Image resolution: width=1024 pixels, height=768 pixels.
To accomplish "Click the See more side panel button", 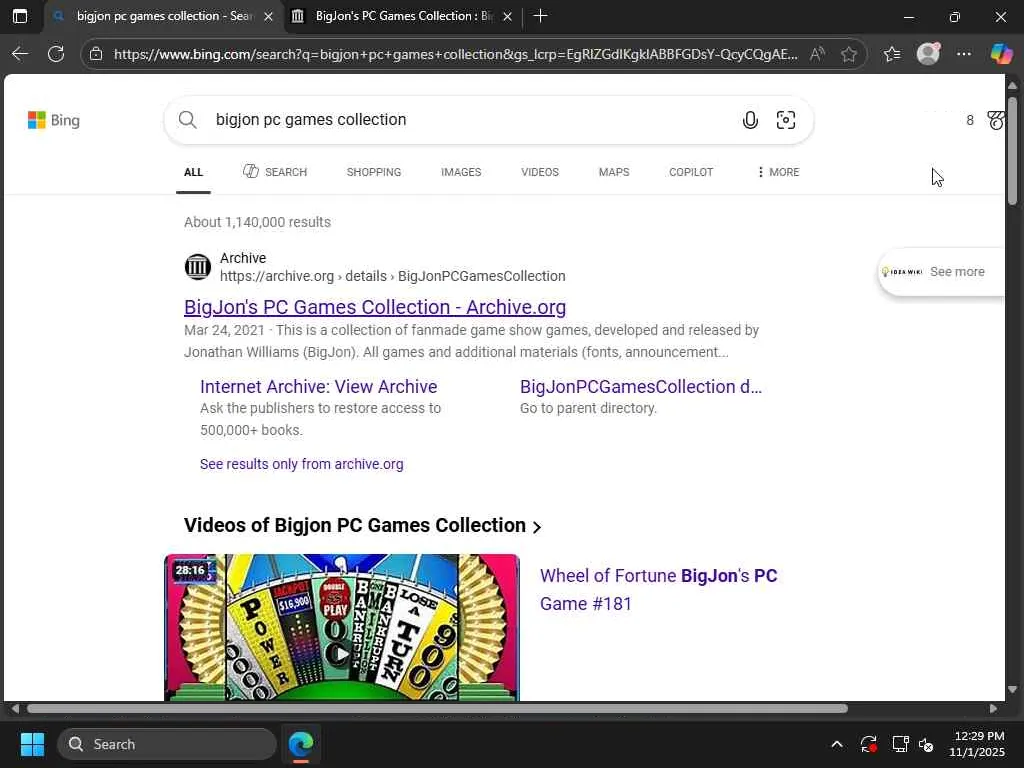I will 941,272.
